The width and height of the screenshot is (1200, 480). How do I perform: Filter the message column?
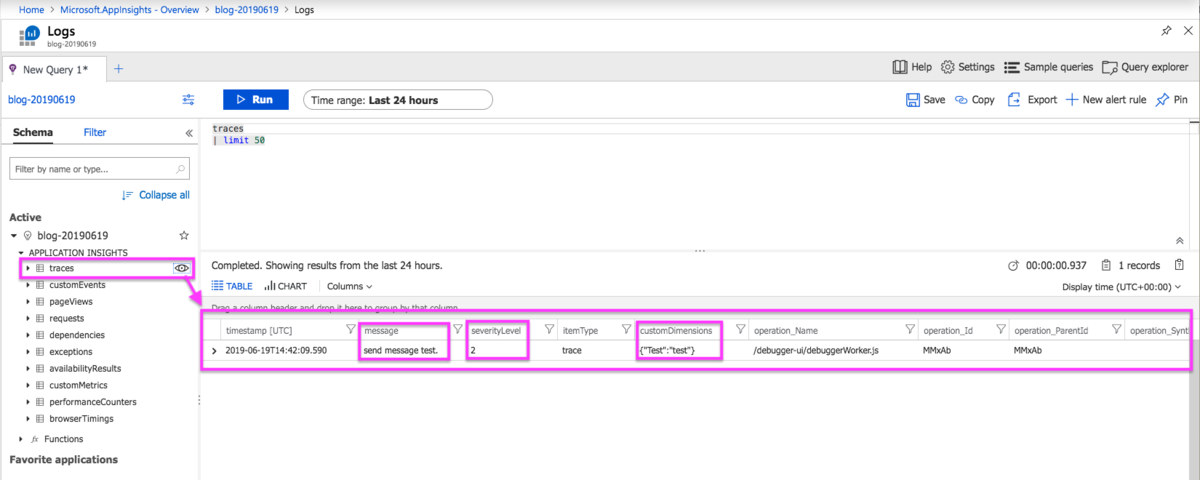coord(456,329)
